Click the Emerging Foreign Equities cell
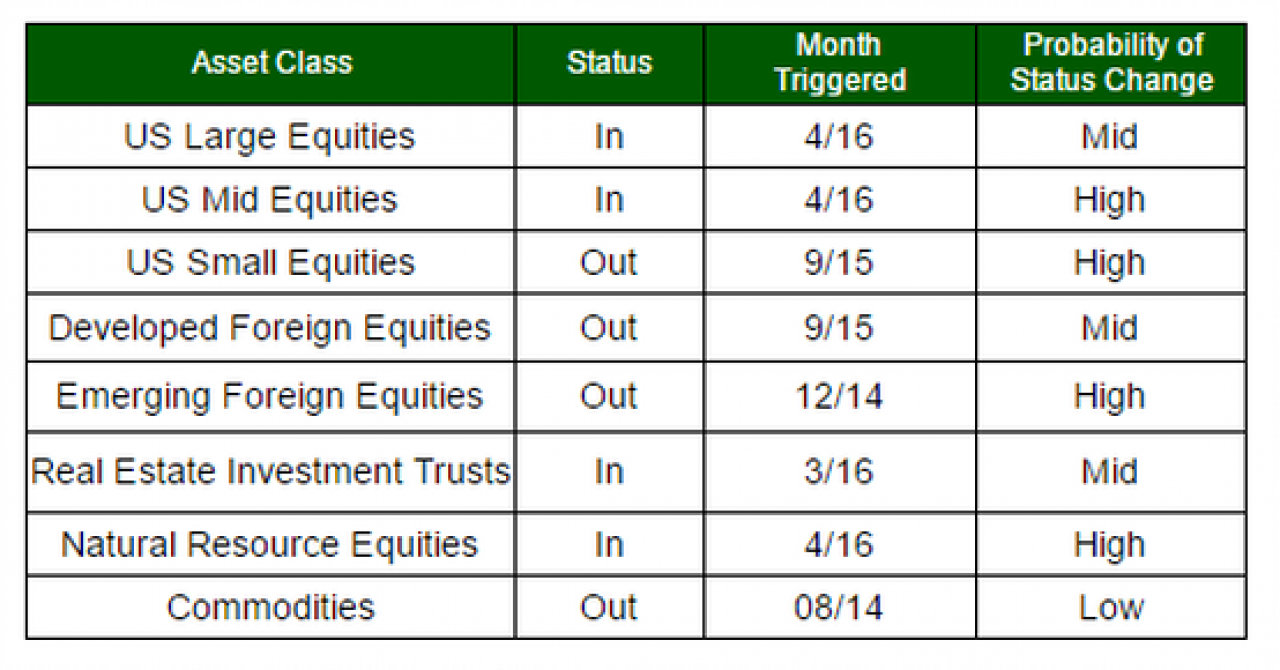Image resolution: width=1280 pixels, height=670 pixels. pyautogui.click(x=270, y=396)
